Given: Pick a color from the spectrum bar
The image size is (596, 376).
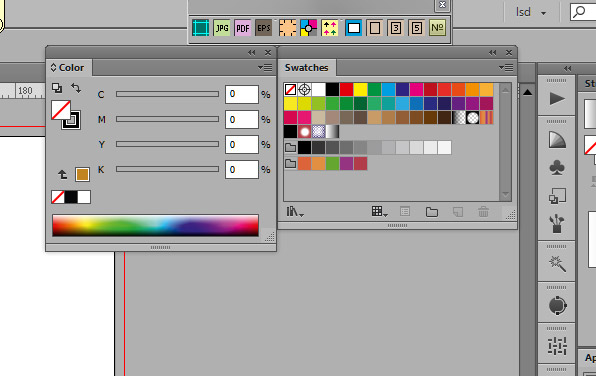Looking at the screenshot, I should 155,225.
